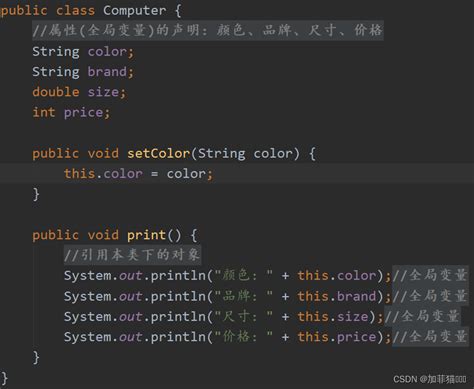This screenshot has height=389, width=474.
Task: Click the 'double size;' field line
Action: (79, 92)
